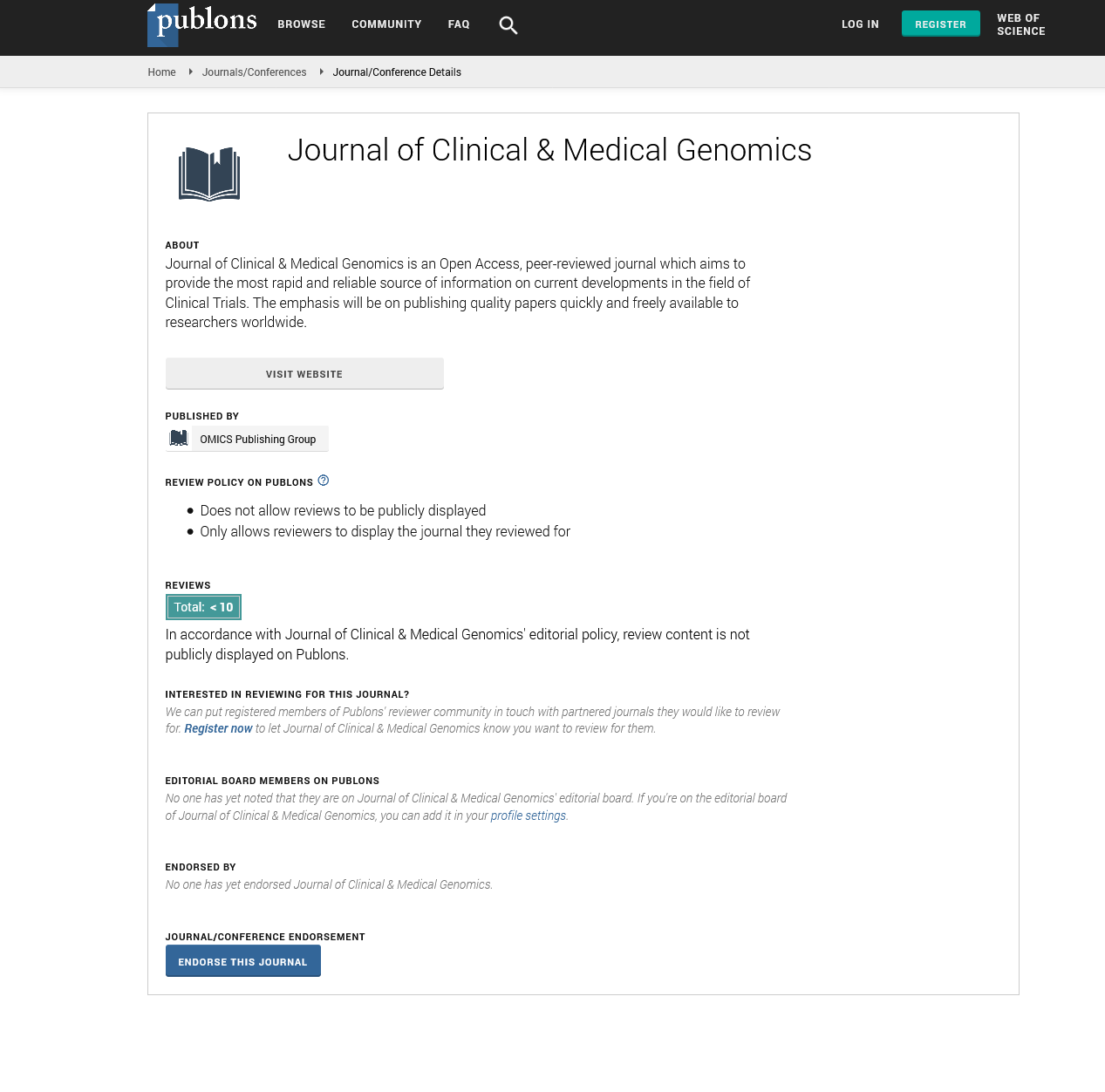Image resolution: width=1105 pixels, height=1092 pixels.
Task: Open the profile settings link
Action: tap(529, 816)
